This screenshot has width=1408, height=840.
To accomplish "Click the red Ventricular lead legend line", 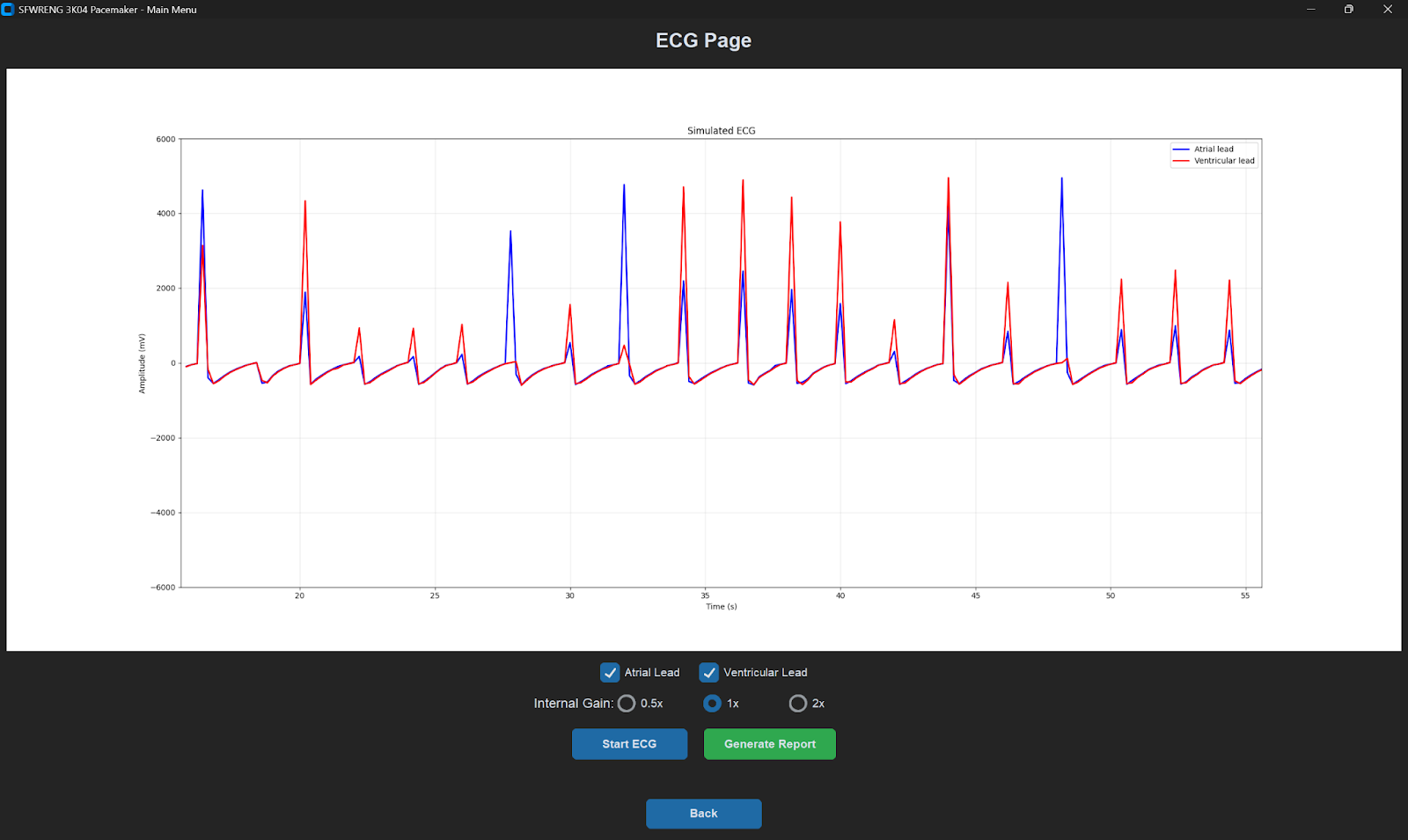I will pos(1181,161).
